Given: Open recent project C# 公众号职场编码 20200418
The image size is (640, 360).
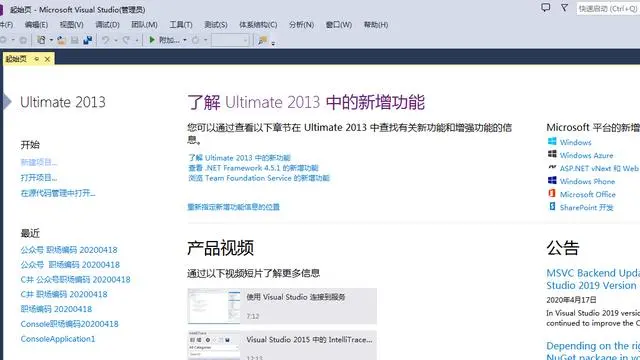Looking at the screenshot, I should 76,280.
